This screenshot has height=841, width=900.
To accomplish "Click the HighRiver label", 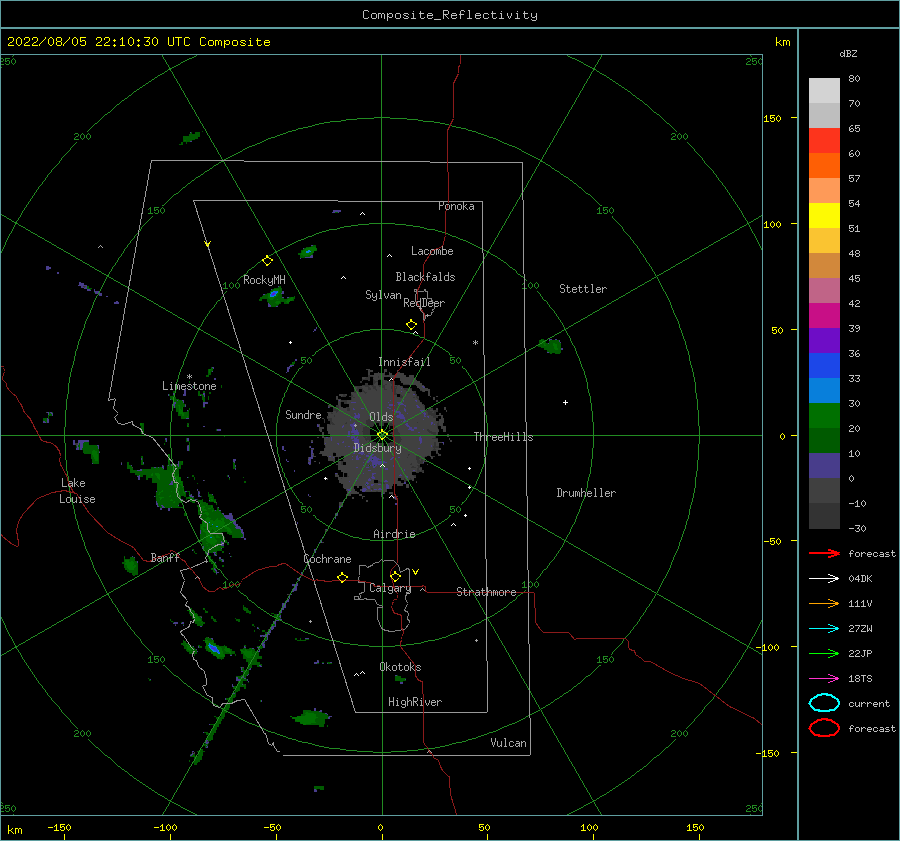I will coord(415,702).
